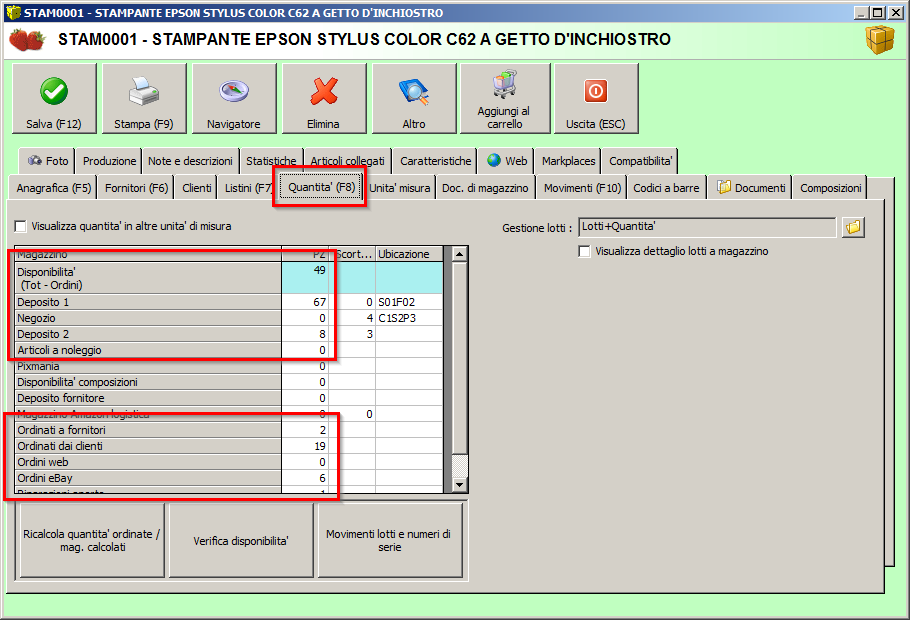This screenshot has width=910, height=620.
Task: Switch to the Fornitori (F6) tab
Action: (x=136, y=188)
